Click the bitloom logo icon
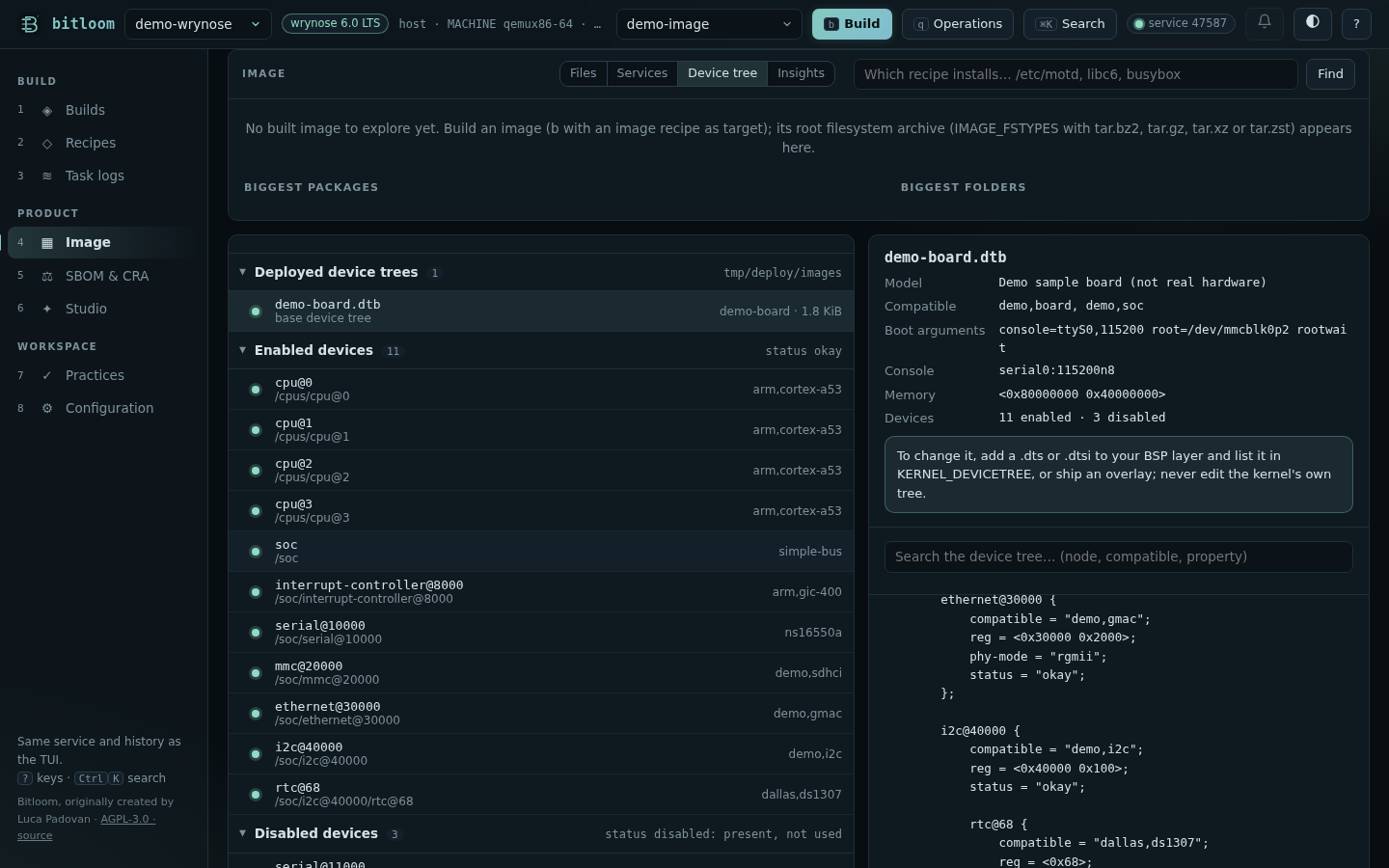The image size is (1389, 868). 30,24
